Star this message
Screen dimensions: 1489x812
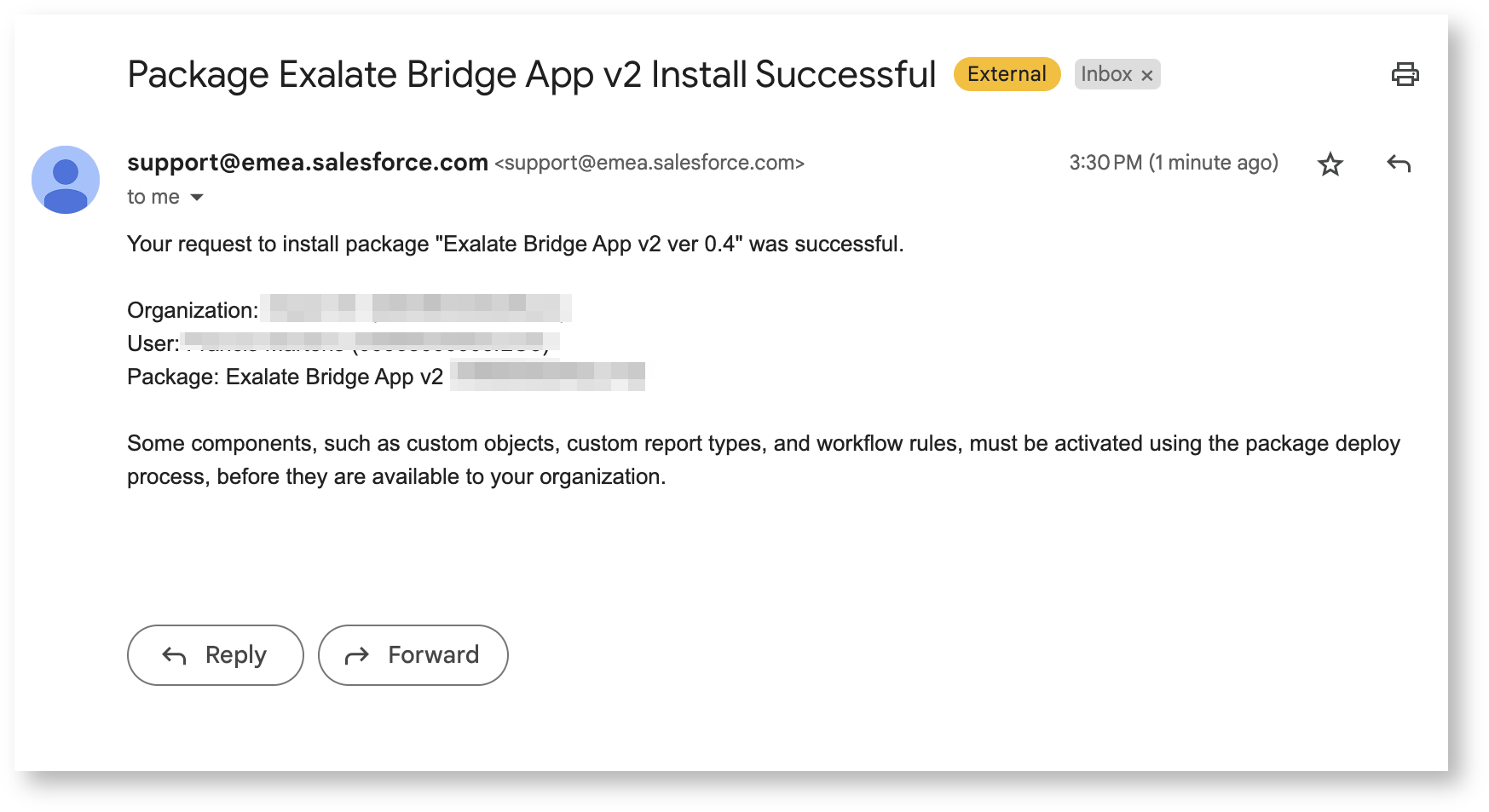1330,164
